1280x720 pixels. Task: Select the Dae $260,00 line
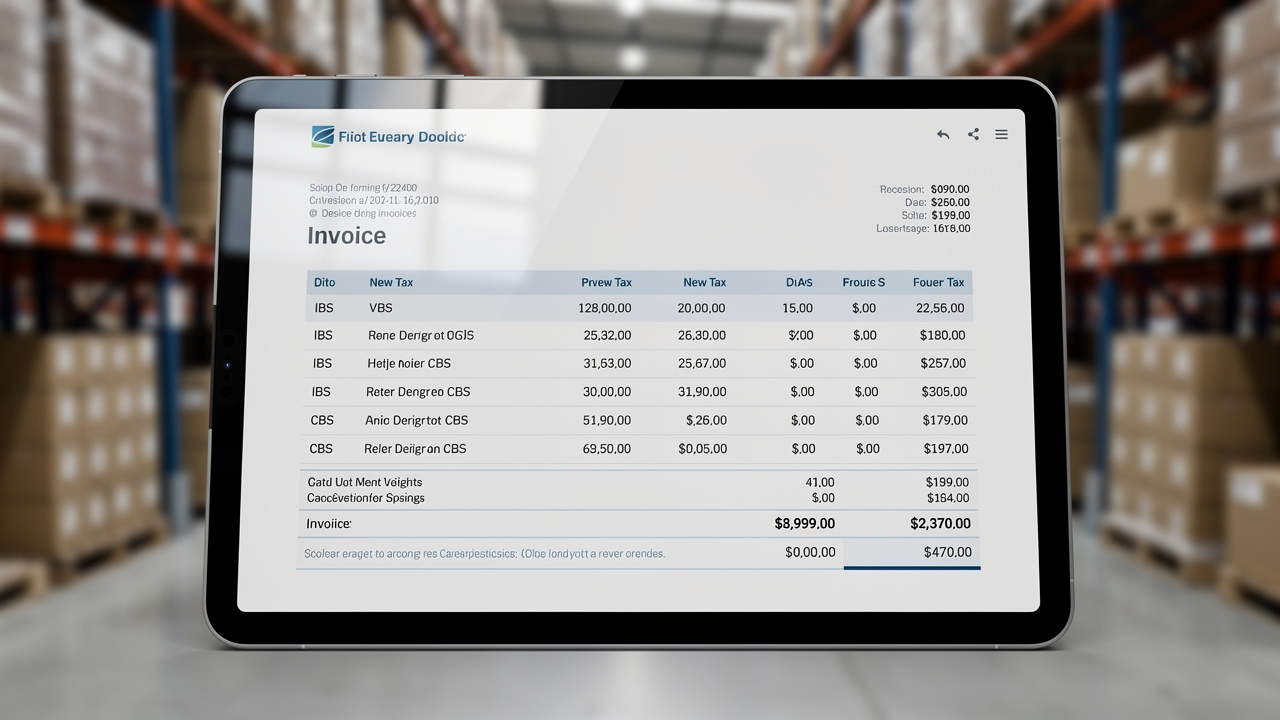tap(937, 202)
